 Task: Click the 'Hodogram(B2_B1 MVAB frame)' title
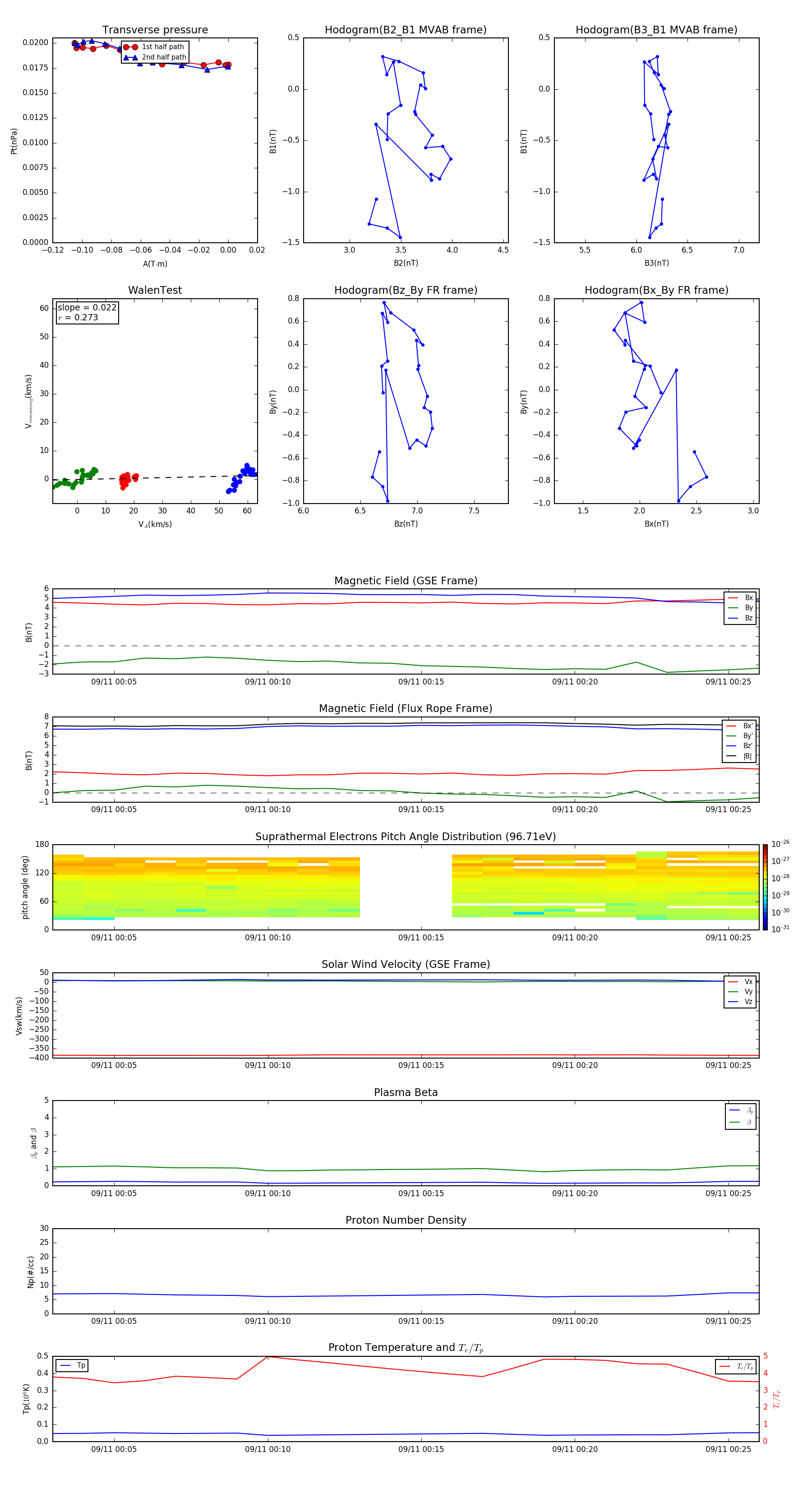point(406,30)
